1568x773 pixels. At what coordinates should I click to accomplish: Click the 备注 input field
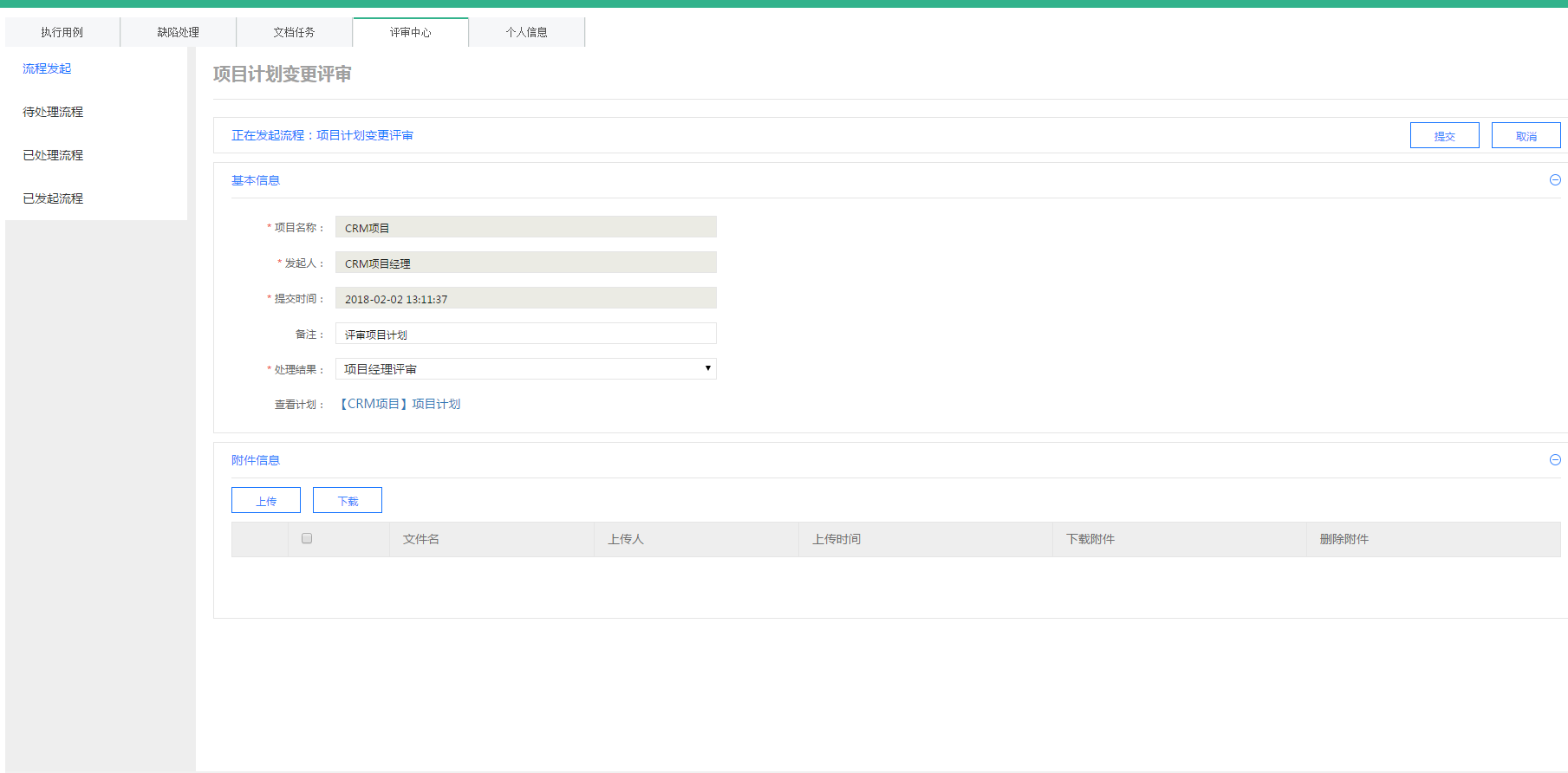pyautogui.click(x=525, y=335)
